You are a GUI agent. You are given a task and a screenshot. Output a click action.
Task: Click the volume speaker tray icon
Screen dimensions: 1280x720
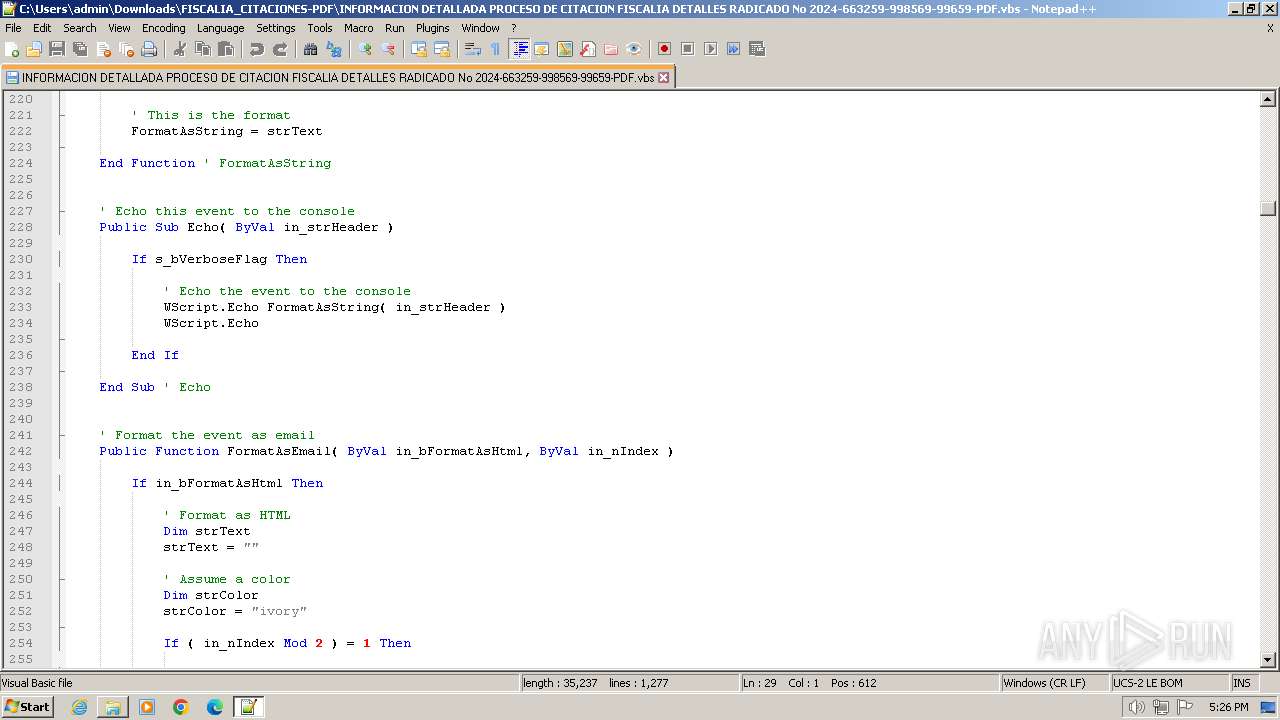tap(1136, 707)
